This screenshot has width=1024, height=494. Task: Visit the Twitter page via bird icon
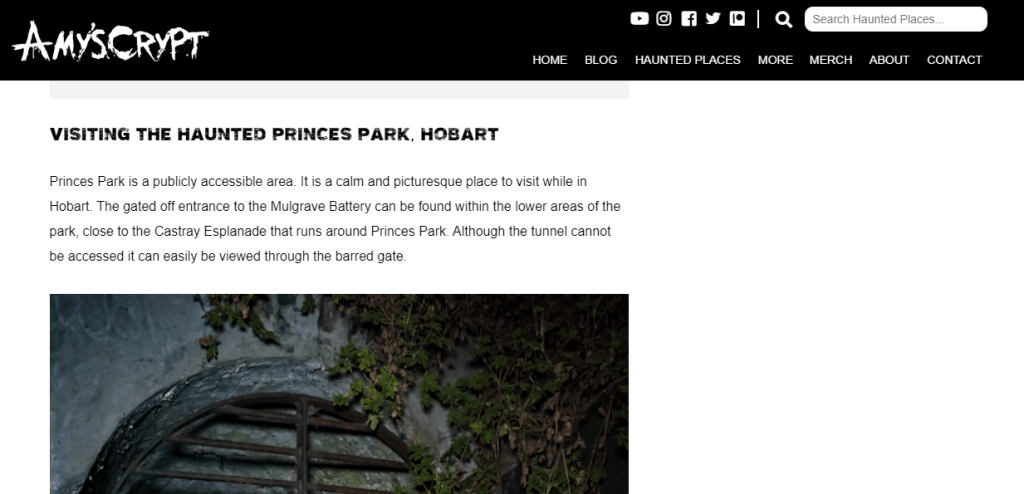click(713, 19)
